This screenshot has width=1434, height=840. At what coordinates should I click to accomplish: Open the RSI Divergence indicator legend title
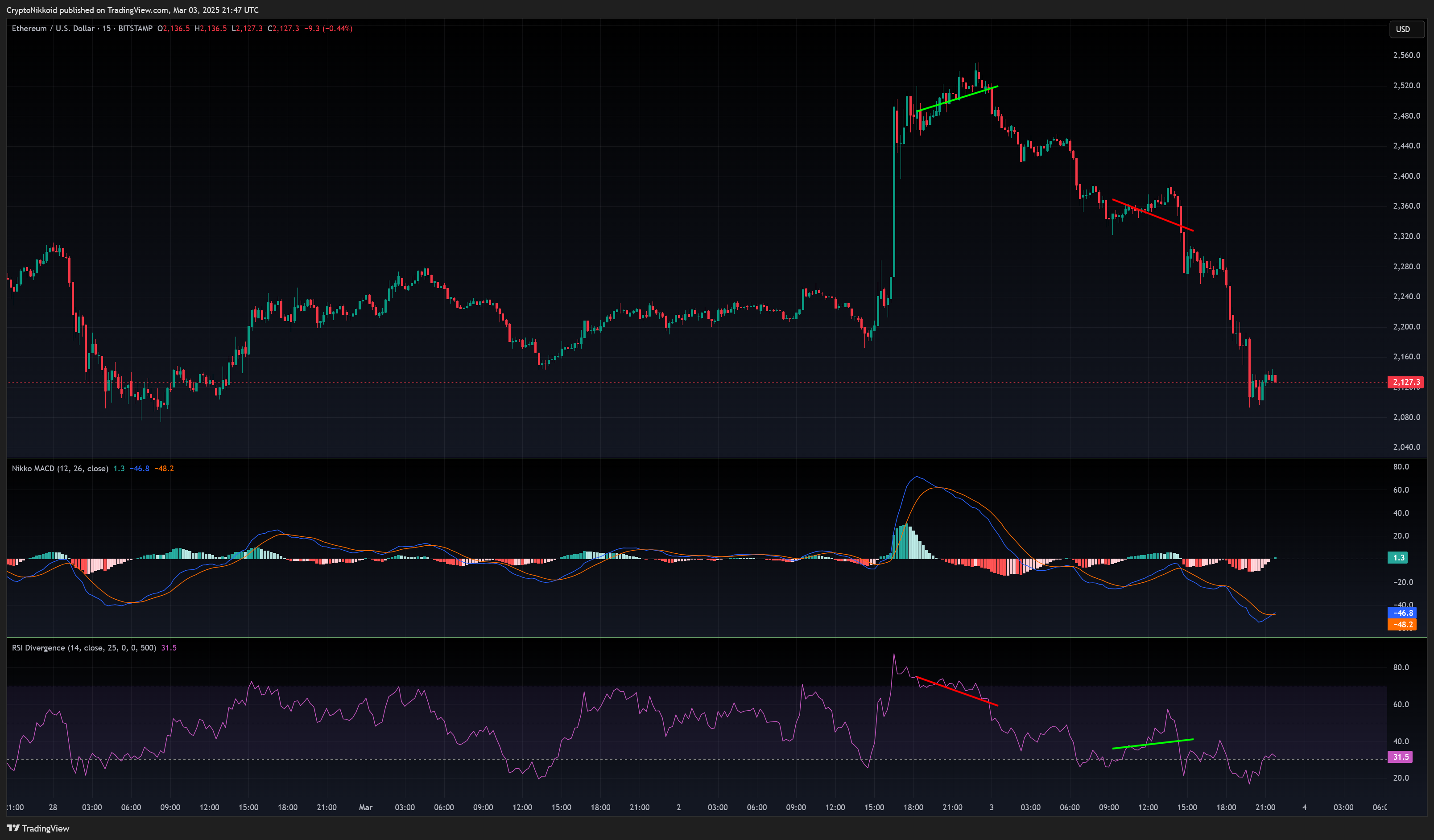(84, 648)
